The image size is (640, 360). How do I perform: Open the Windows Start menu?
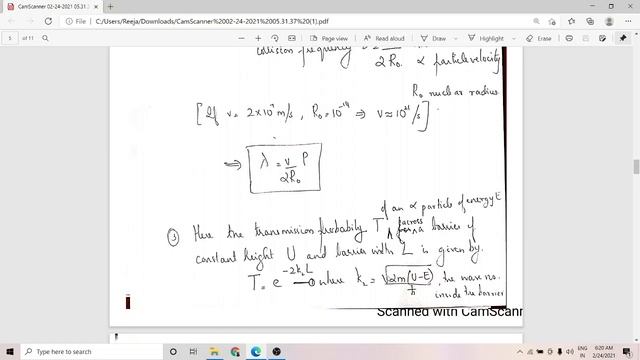tap(10, 351)
